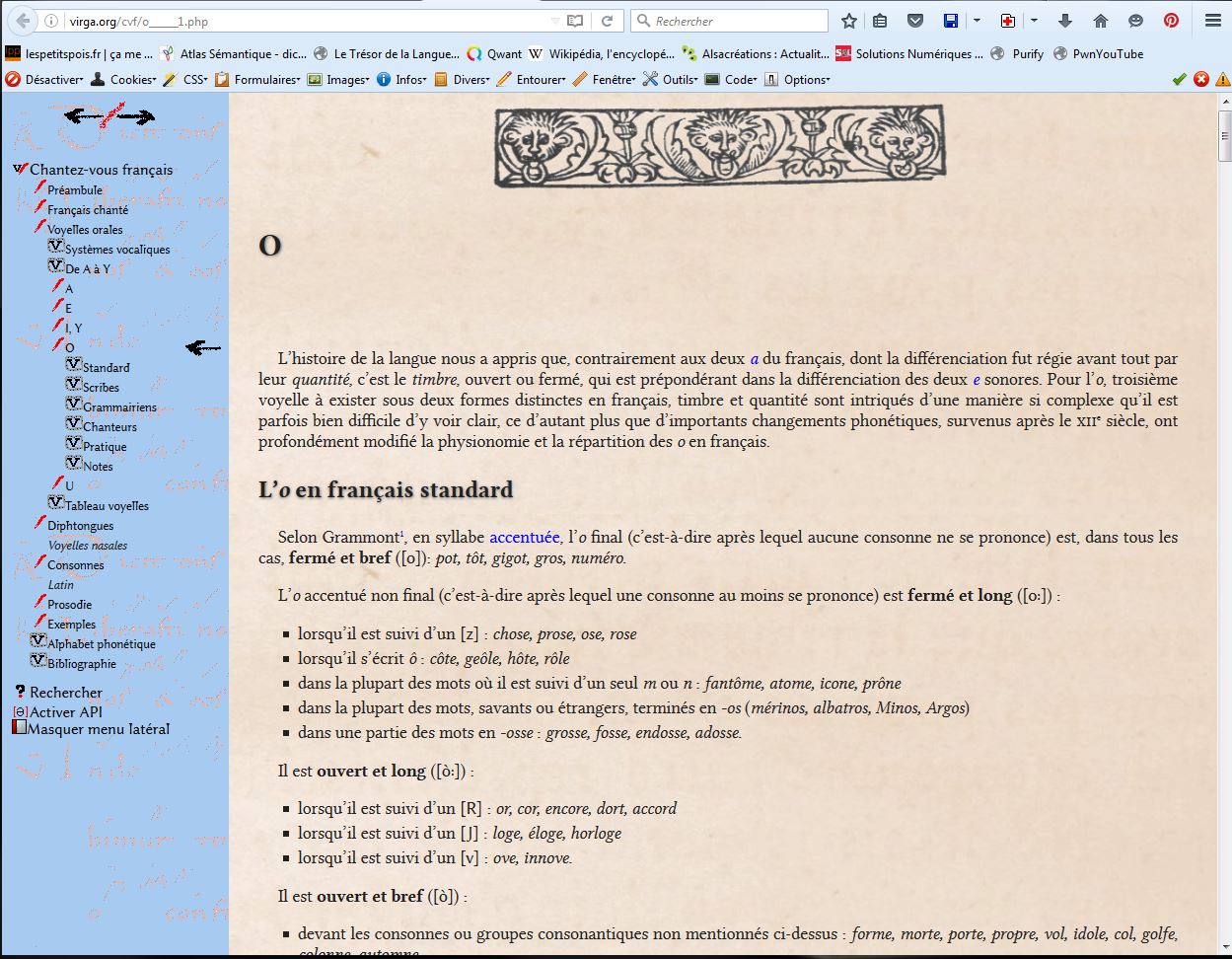Bookmark this page with the star icon
This screenshot has width=1232, height=959.
point(849,21)
